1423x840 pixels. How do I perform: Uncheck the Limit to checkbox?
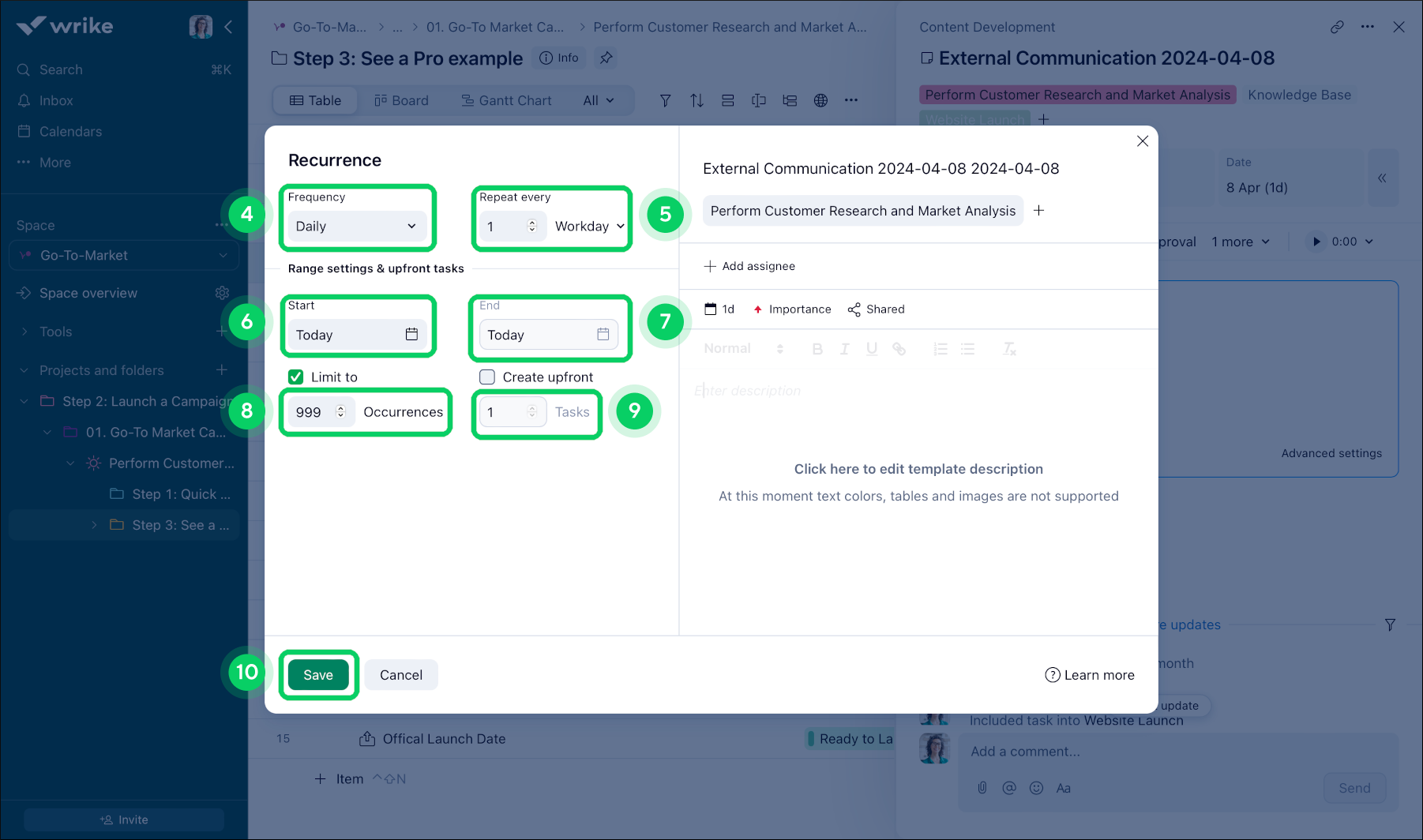click(x=296, y=377)
